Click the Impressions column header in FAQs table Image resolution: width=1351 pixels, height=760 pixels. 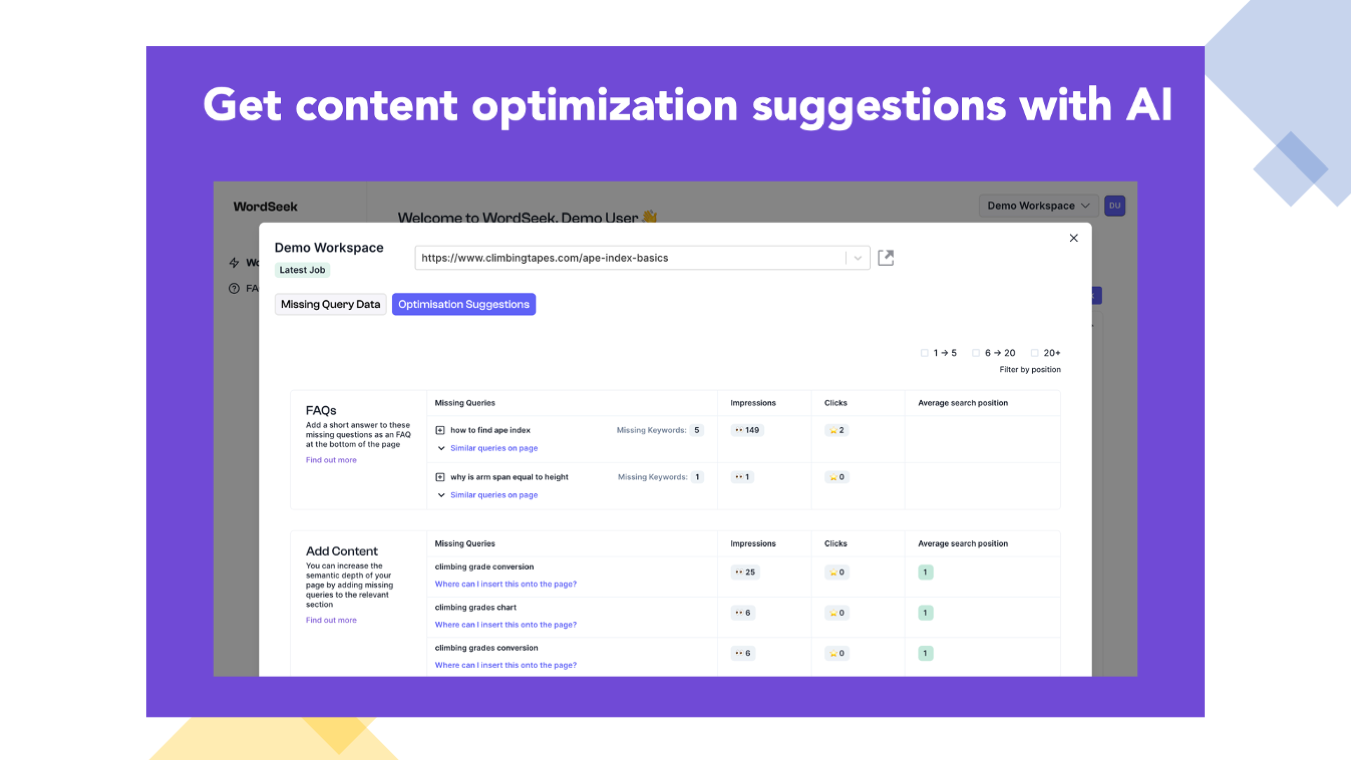753,403
